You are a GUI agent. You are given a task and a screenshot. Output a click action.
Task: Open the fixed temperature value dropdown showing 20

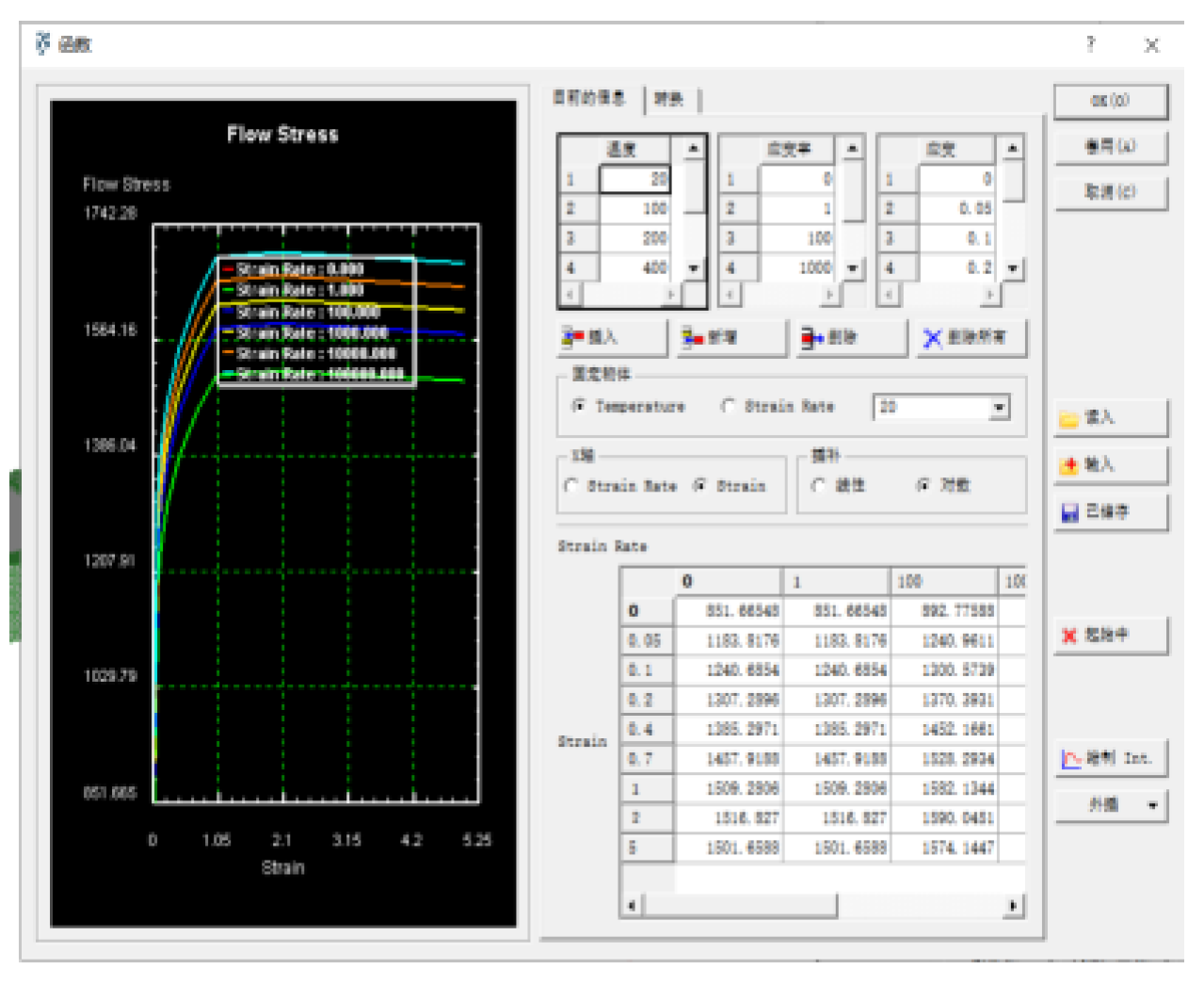999,407
